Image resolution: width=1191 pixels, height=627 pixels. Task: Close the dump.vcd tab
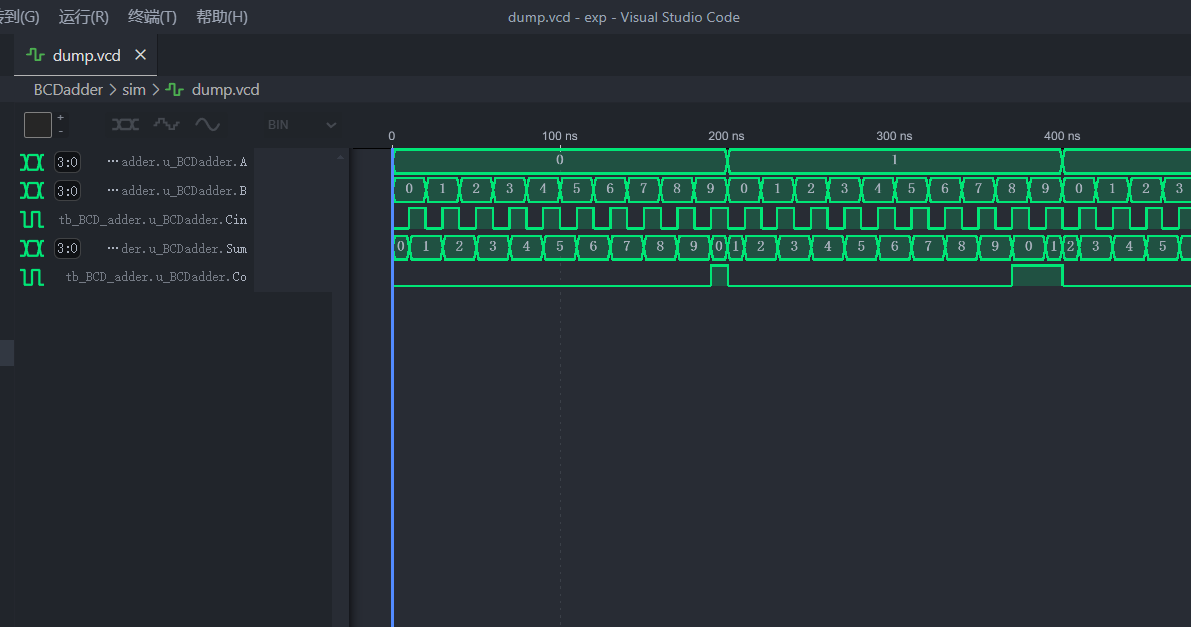point(141,55)
